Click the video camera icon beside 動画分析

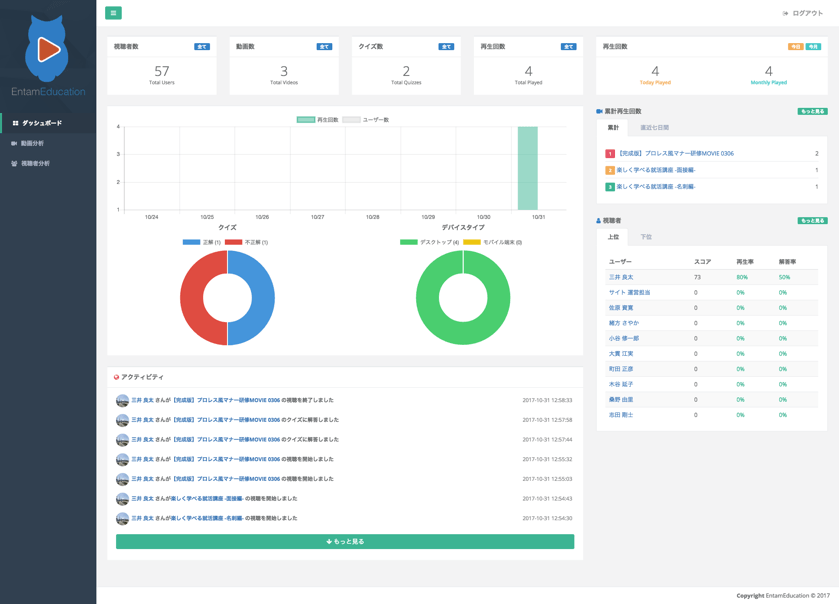pos(14,143)
